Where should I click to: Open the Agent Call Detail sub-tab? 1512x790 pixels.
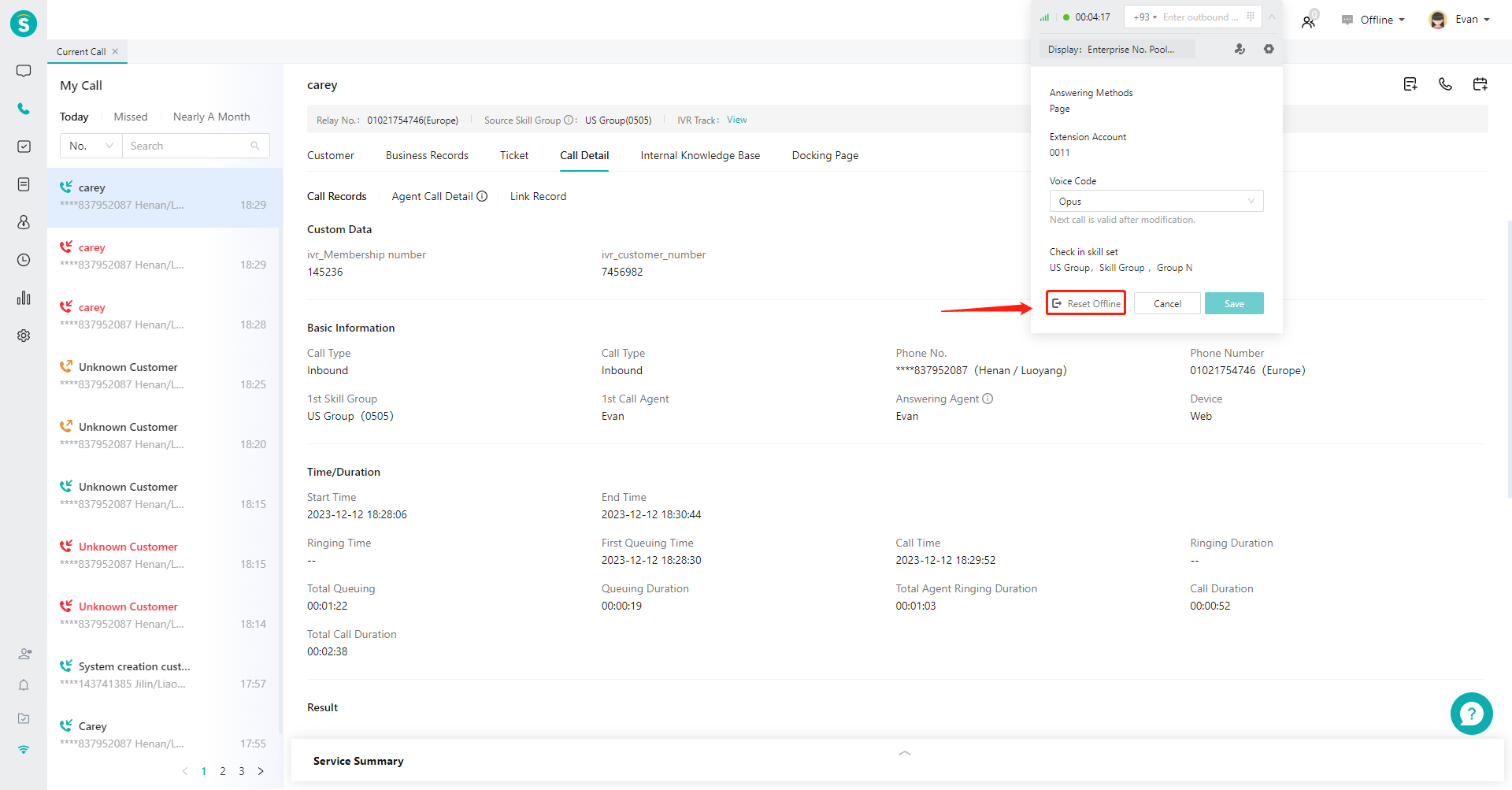click(432, 196)
